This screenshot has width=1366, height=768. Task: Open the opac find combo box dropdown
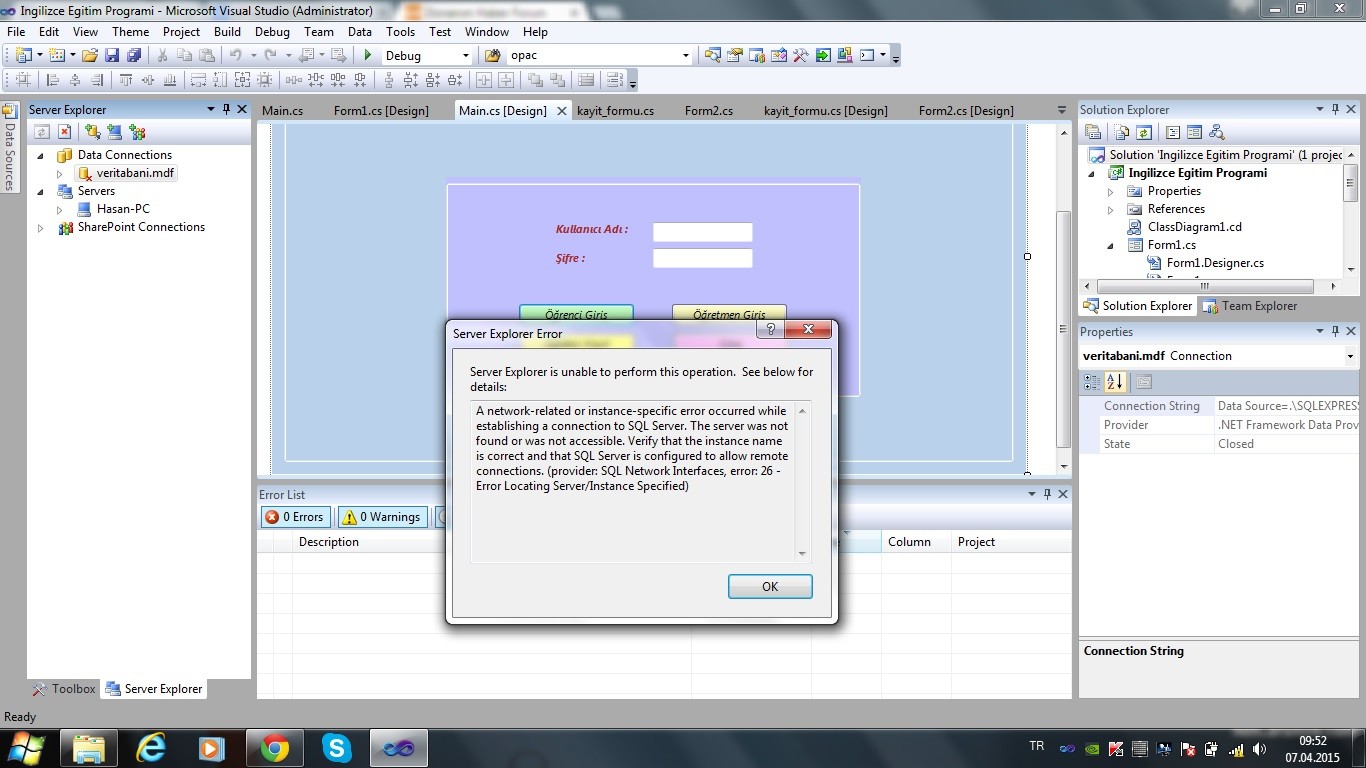point(685,55)
